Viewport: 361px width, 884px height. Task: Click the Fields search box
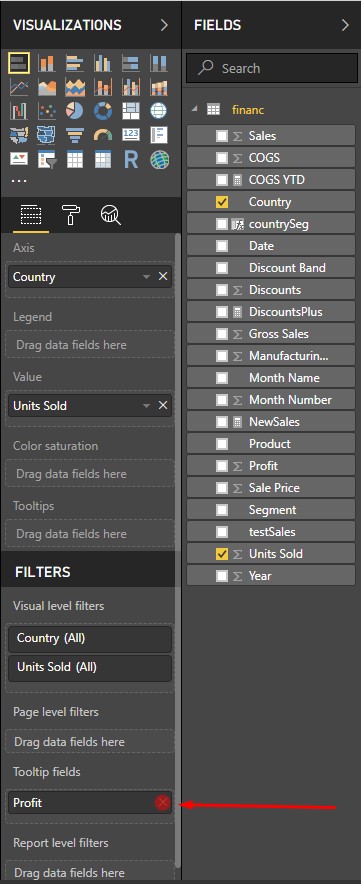272,68
